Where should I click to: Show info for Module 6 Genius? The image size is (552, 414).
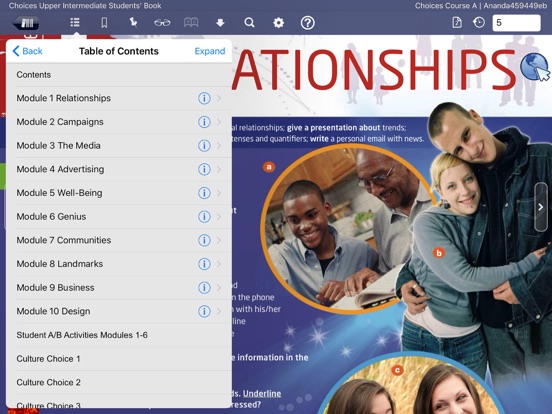(x=204, y=217)
